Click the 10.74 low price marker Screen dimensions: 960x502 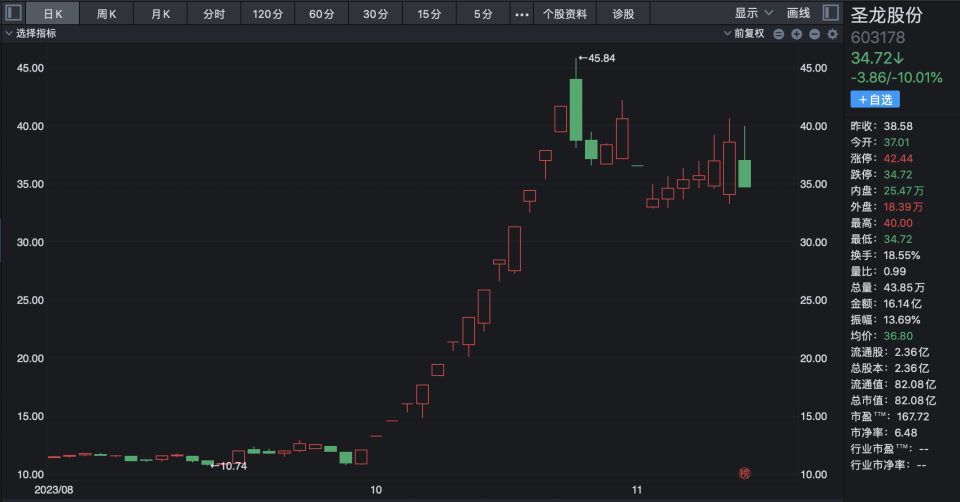coord(228,466)
